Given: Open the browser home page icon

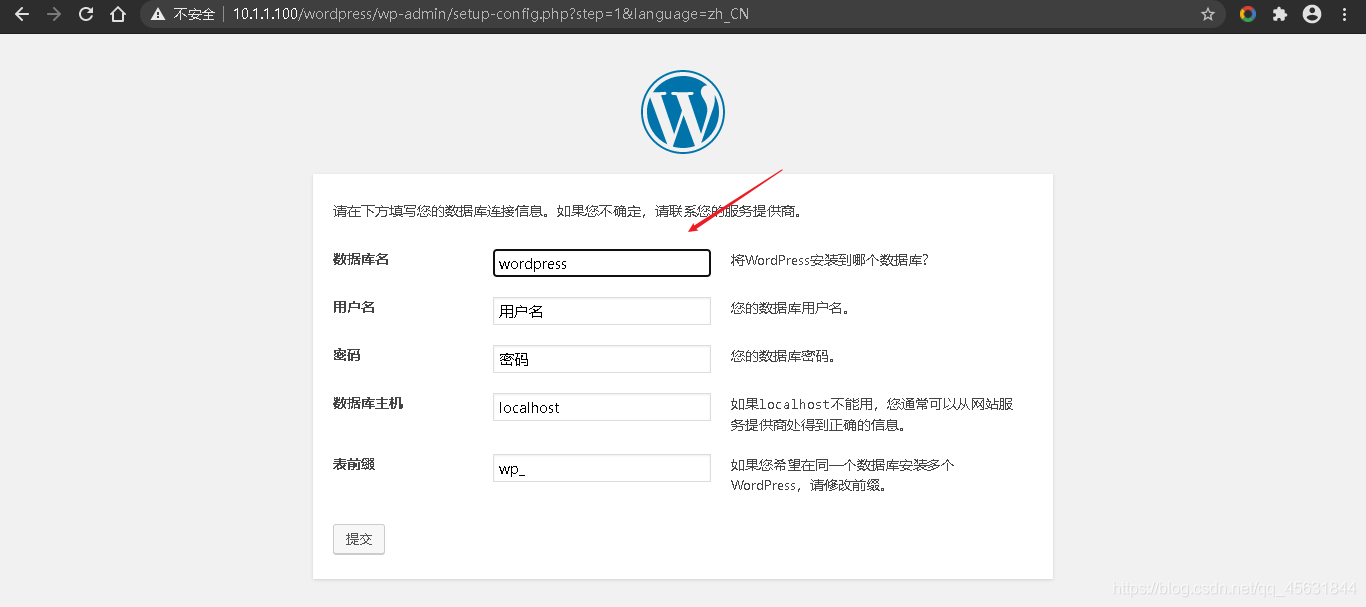Looking at the screenshot, I should tap(118, 14).
